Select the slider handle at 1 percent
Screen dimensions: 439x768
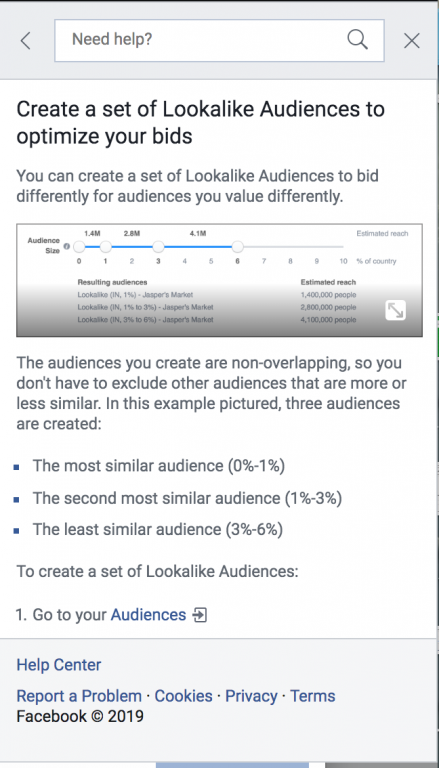[105, 247]
